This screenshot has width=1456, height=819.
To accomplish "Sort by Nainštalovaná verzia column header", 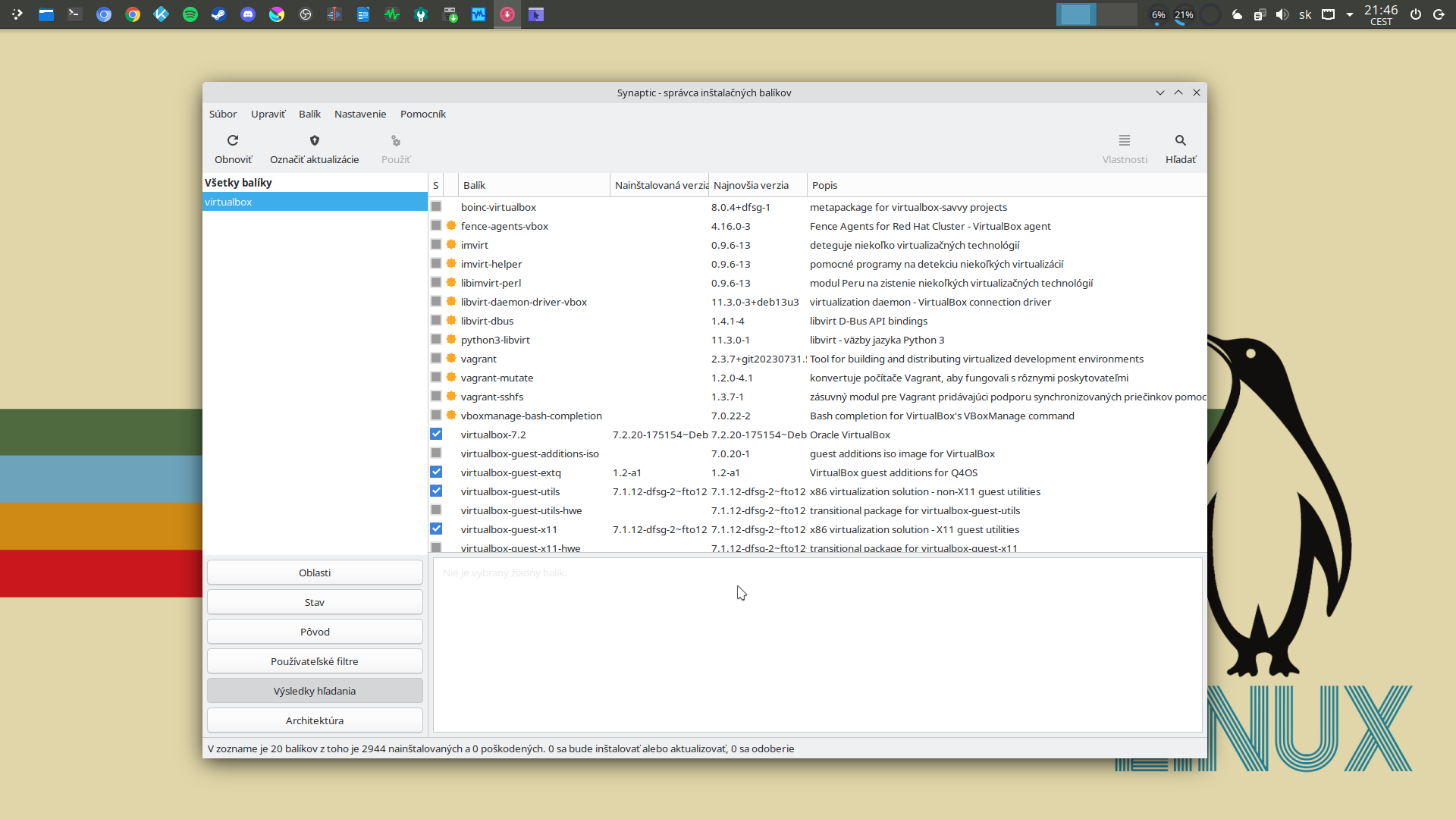I will (x=659, y=185).
